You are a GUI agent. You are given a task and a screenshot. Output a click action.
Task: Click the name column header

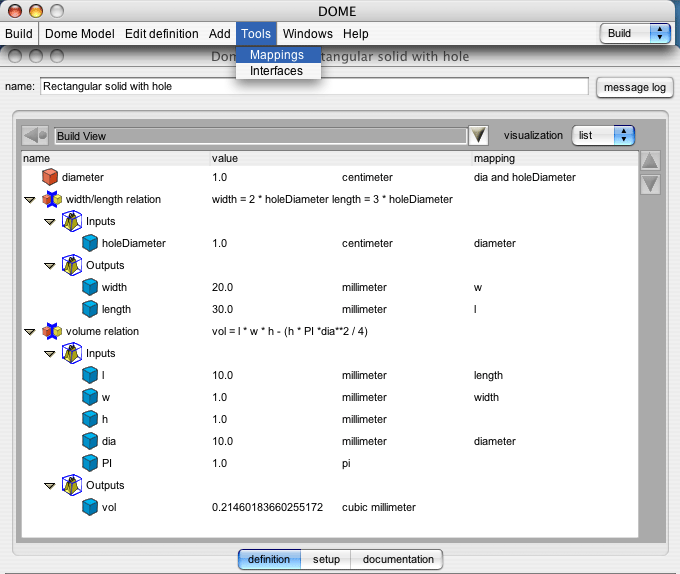click(115, 158)
